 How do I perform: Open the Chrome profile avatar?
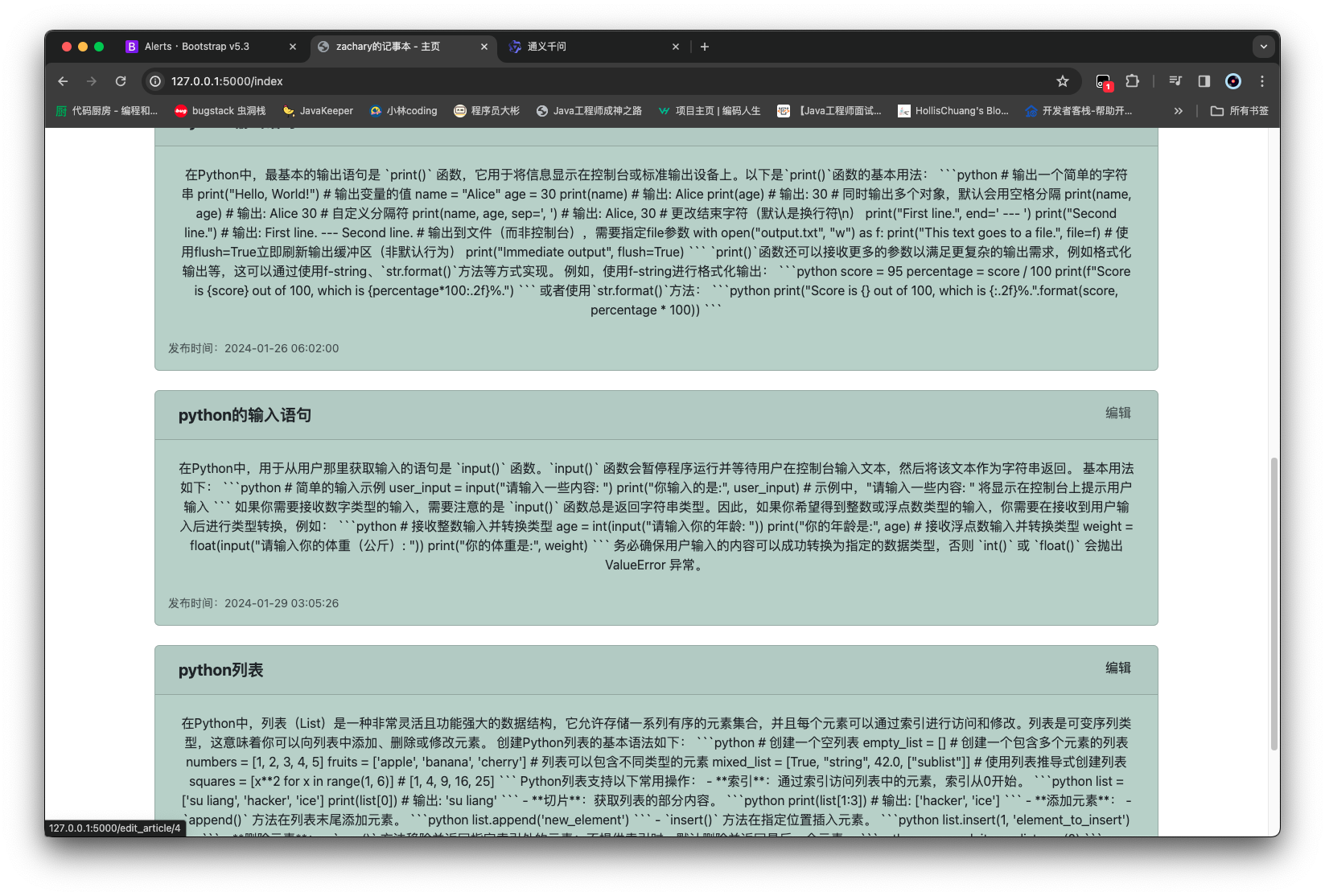pos(1233,81)
